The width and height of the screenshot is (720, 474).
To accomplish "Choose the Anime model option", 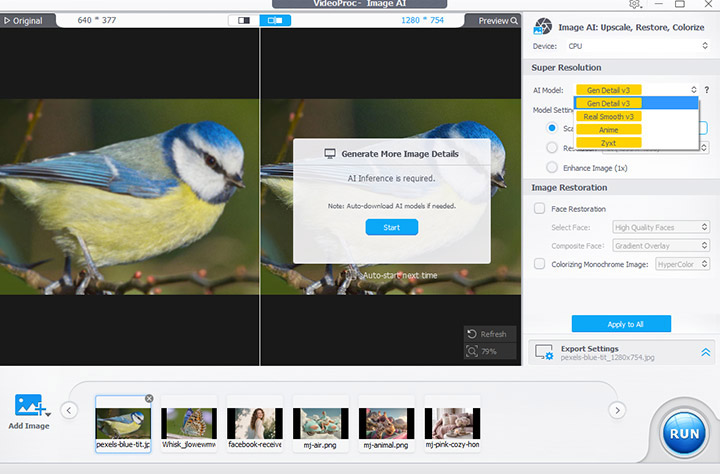I will click(636, 130).
